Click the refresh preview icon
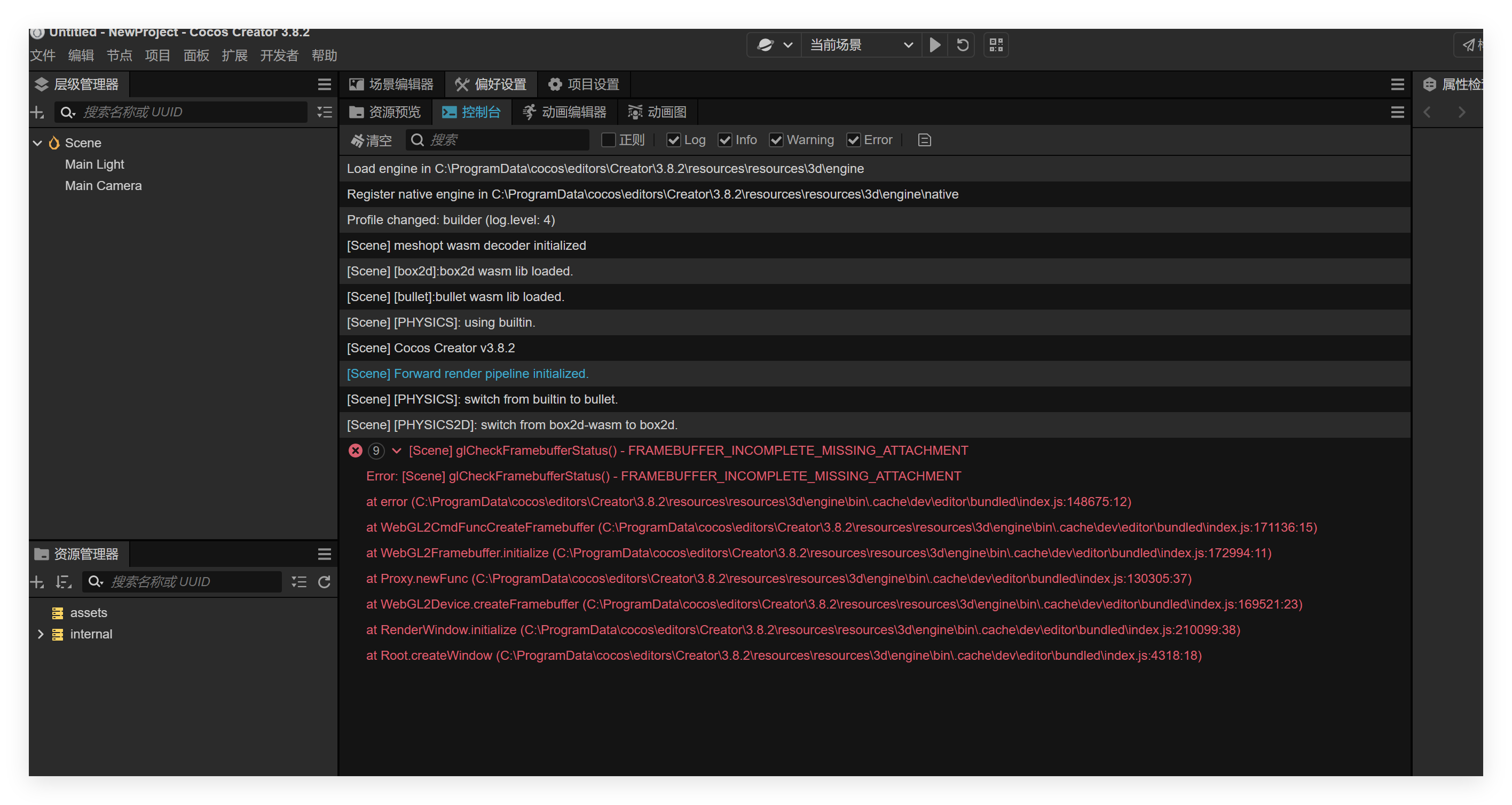Image resolution: width=1512 pixels, height=805 pixels. coord(963,45)
